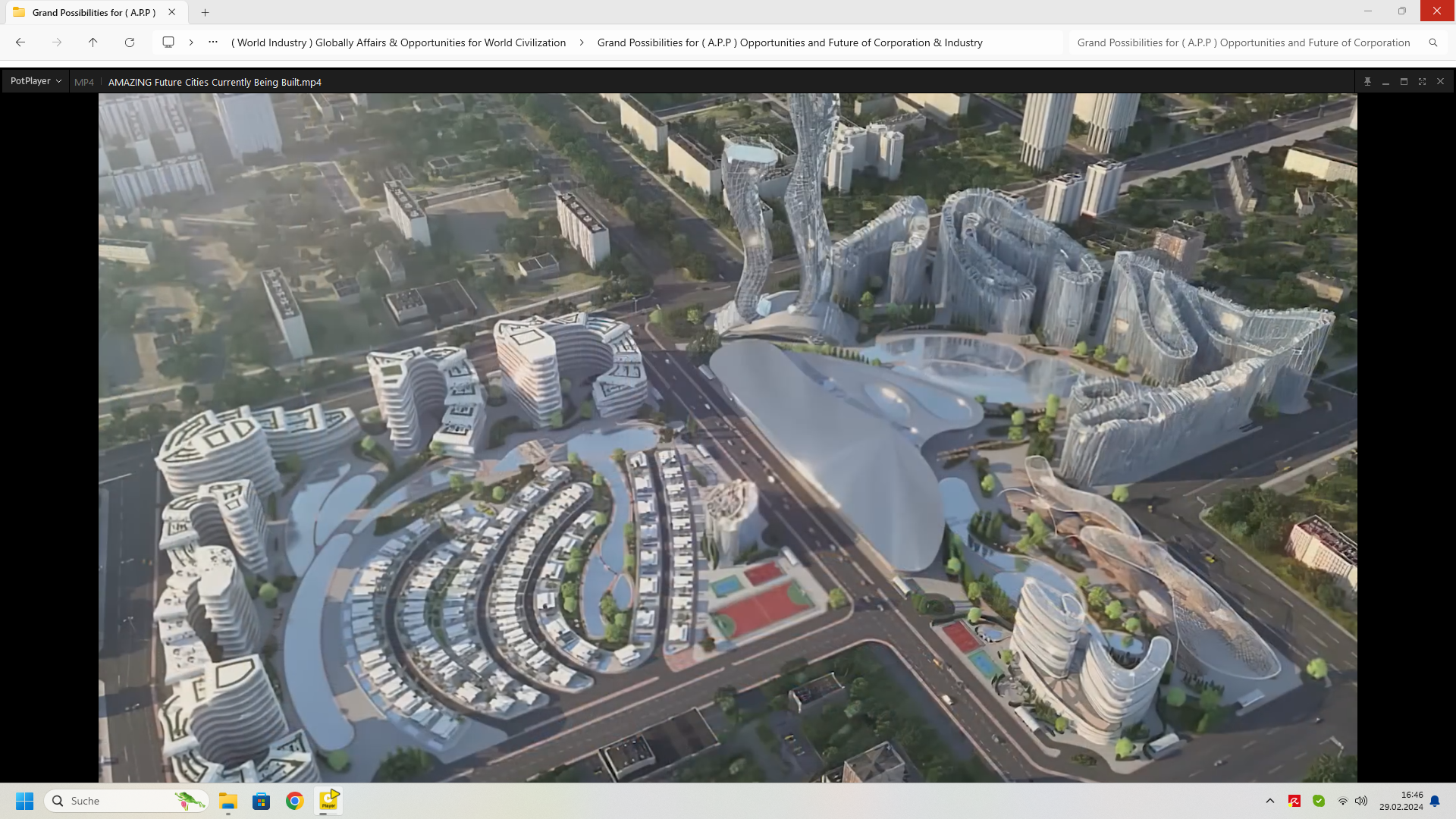
Task: Pin PotPlayer window always on top
Action: 1367,81
